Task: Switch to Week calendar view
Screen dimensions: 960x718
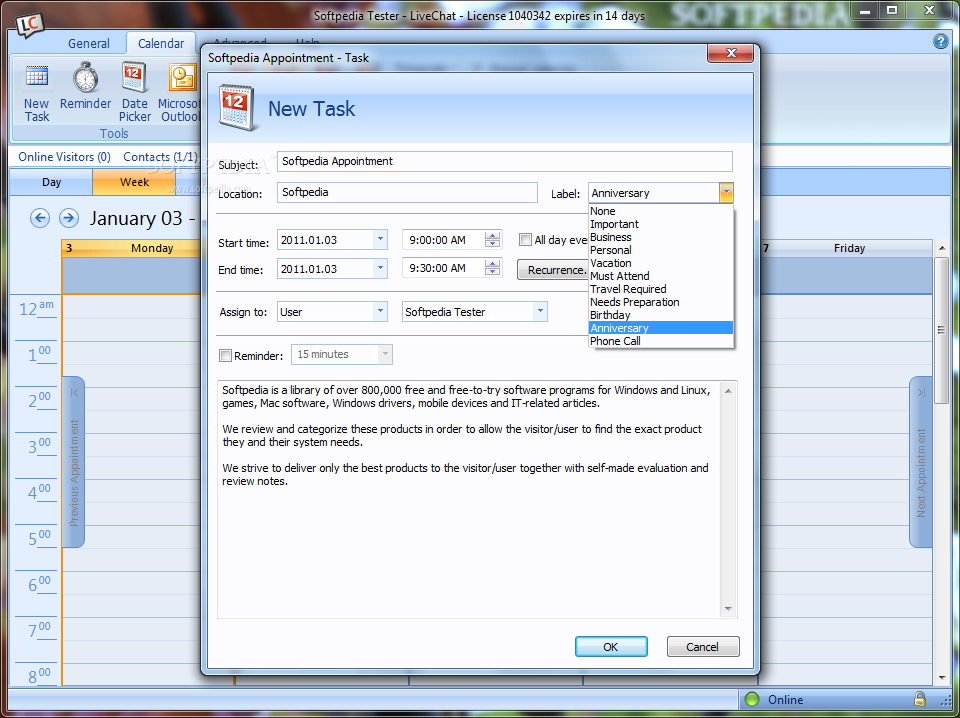Action: (134, 182)
